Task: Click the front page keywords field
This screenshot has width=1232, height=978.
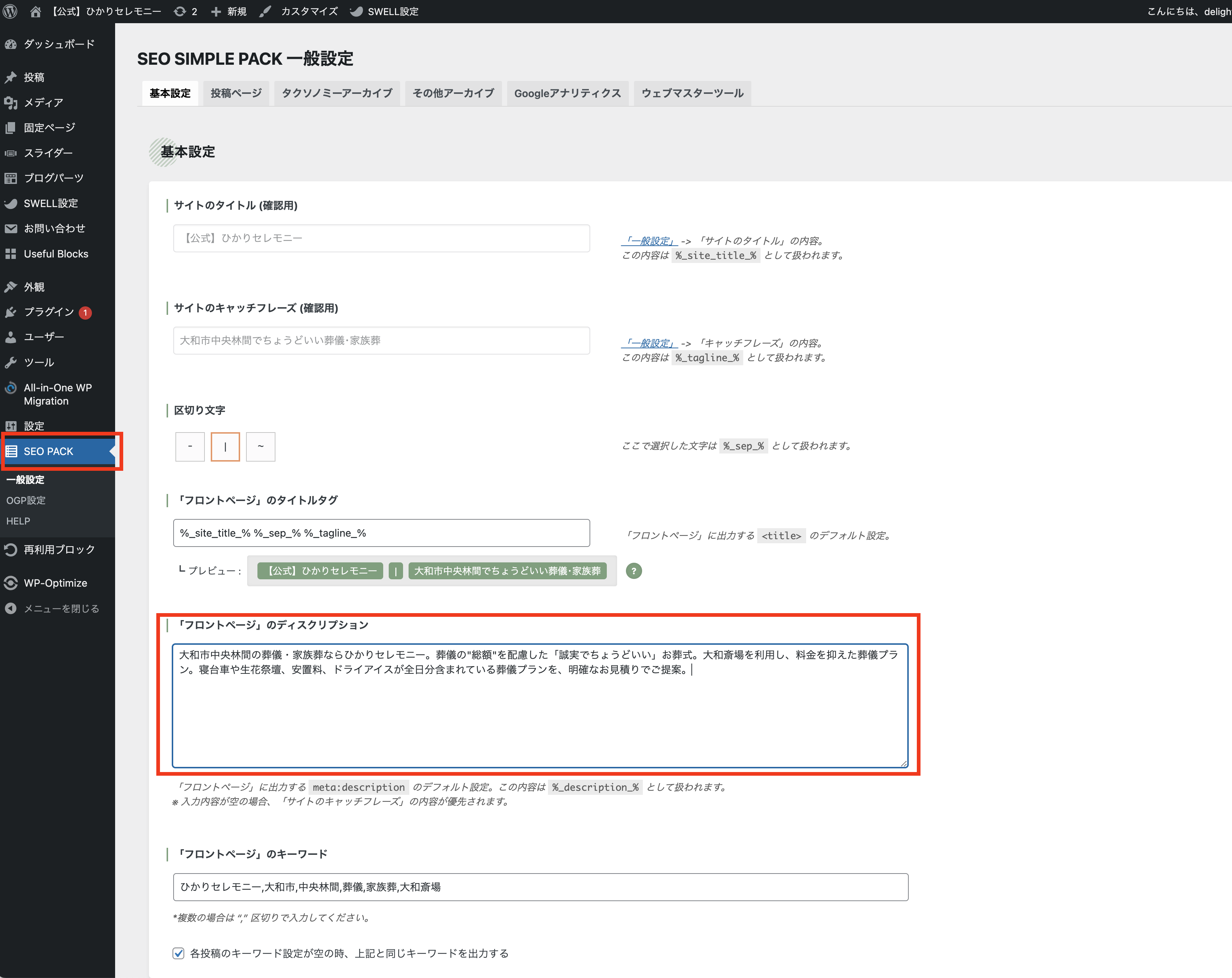Action: (541, 886)
